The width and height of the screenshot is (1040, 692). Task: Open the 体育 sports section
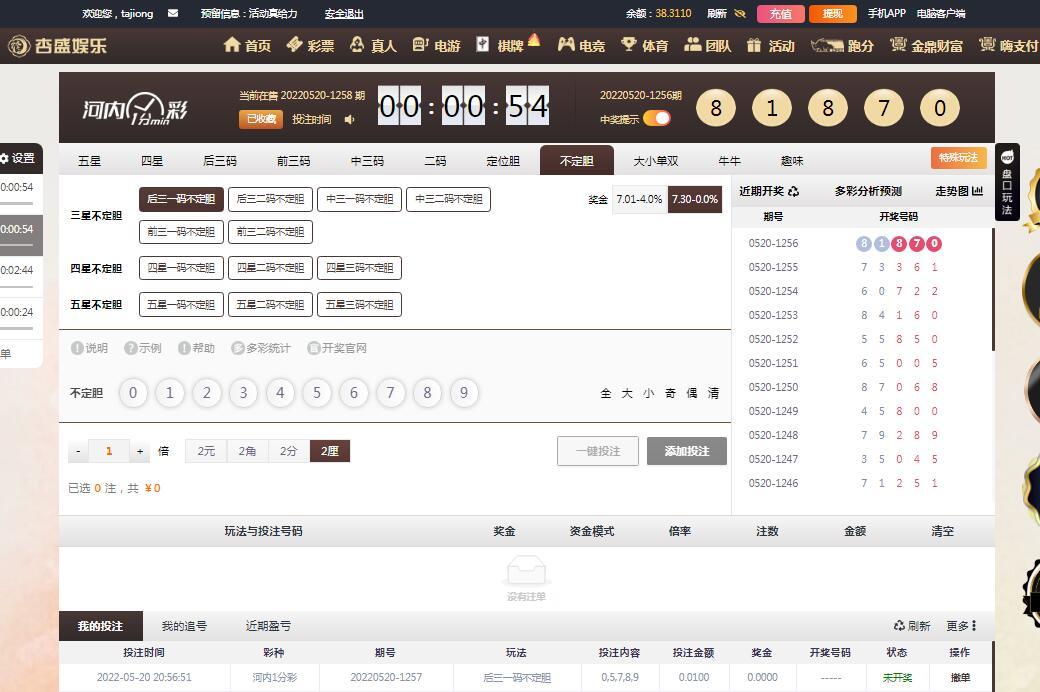coord(644,45)
